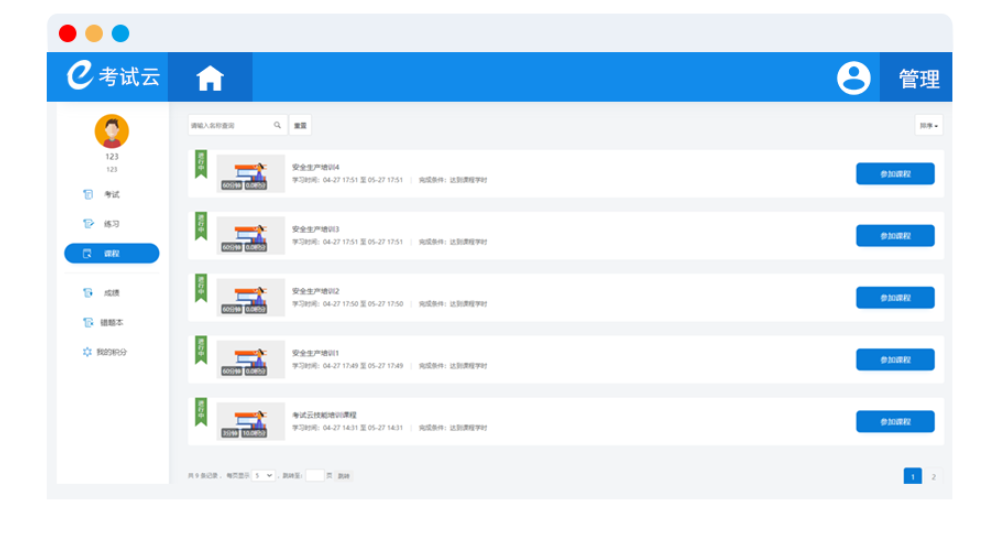
Task: Click 参加课程 for 考试云技能培训课程
Action: 894,422
